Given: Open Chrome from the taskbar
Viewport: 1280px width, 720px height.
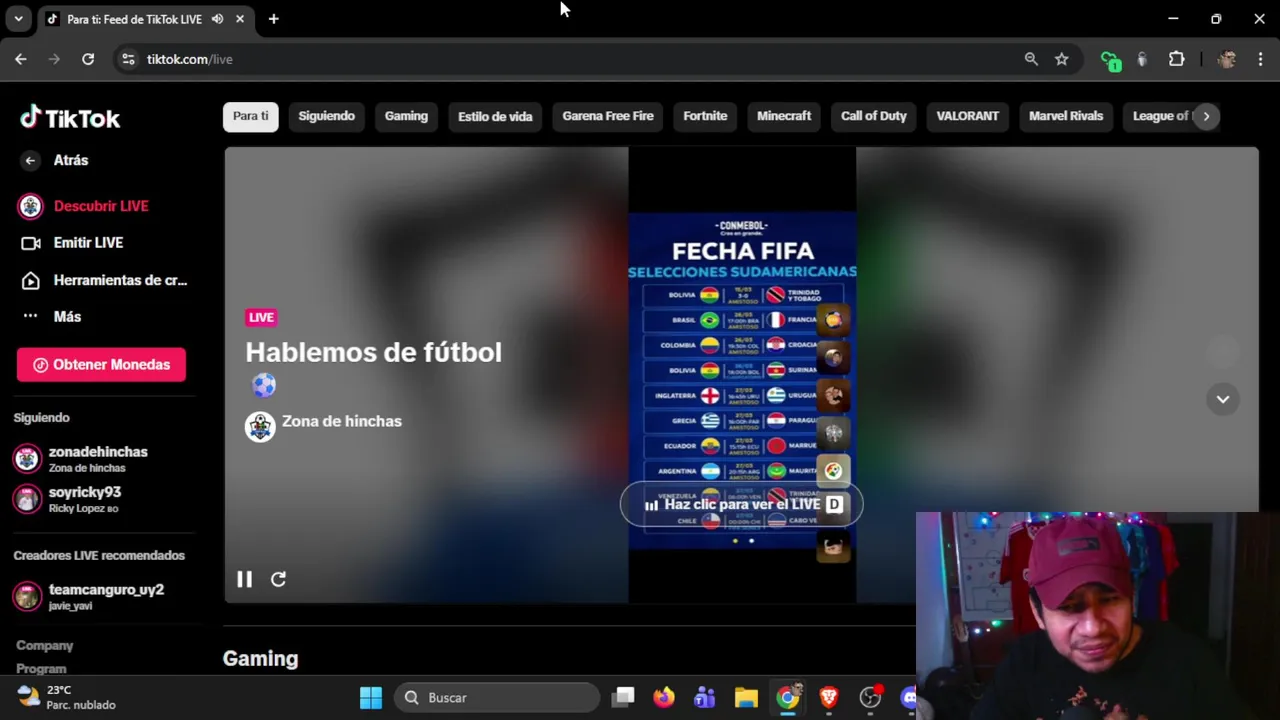Looking at the screenshot, I should [x=788, y=698].
